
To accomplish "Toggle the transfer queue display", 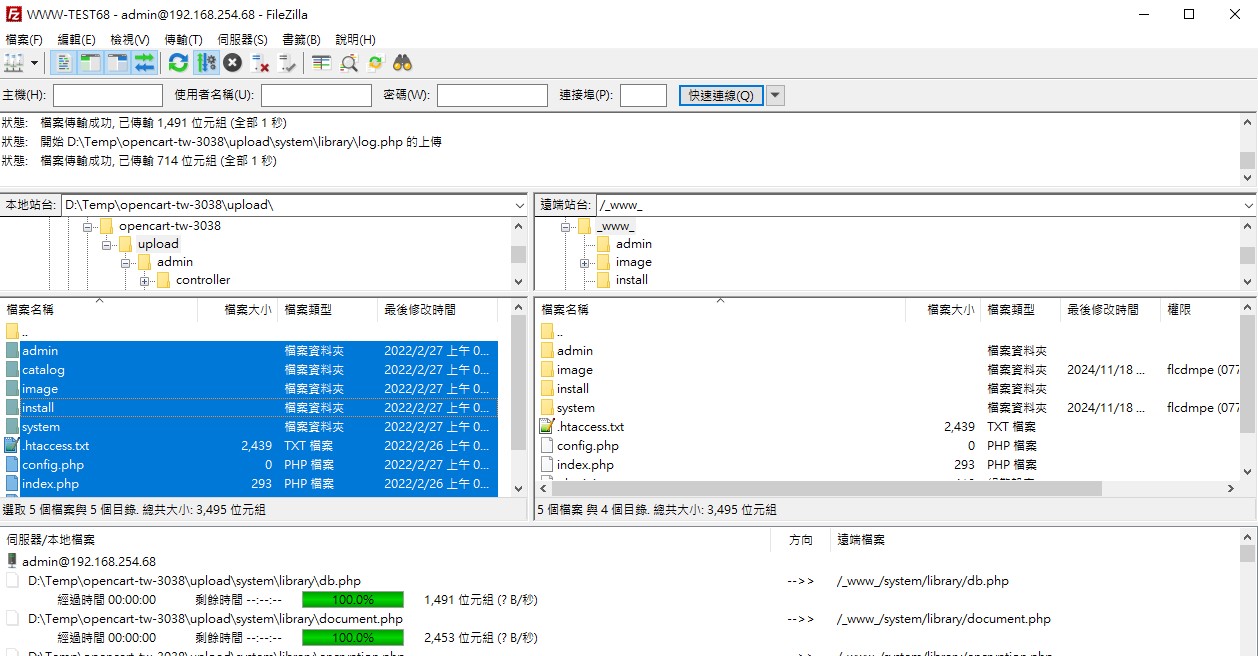I will 145,63.
